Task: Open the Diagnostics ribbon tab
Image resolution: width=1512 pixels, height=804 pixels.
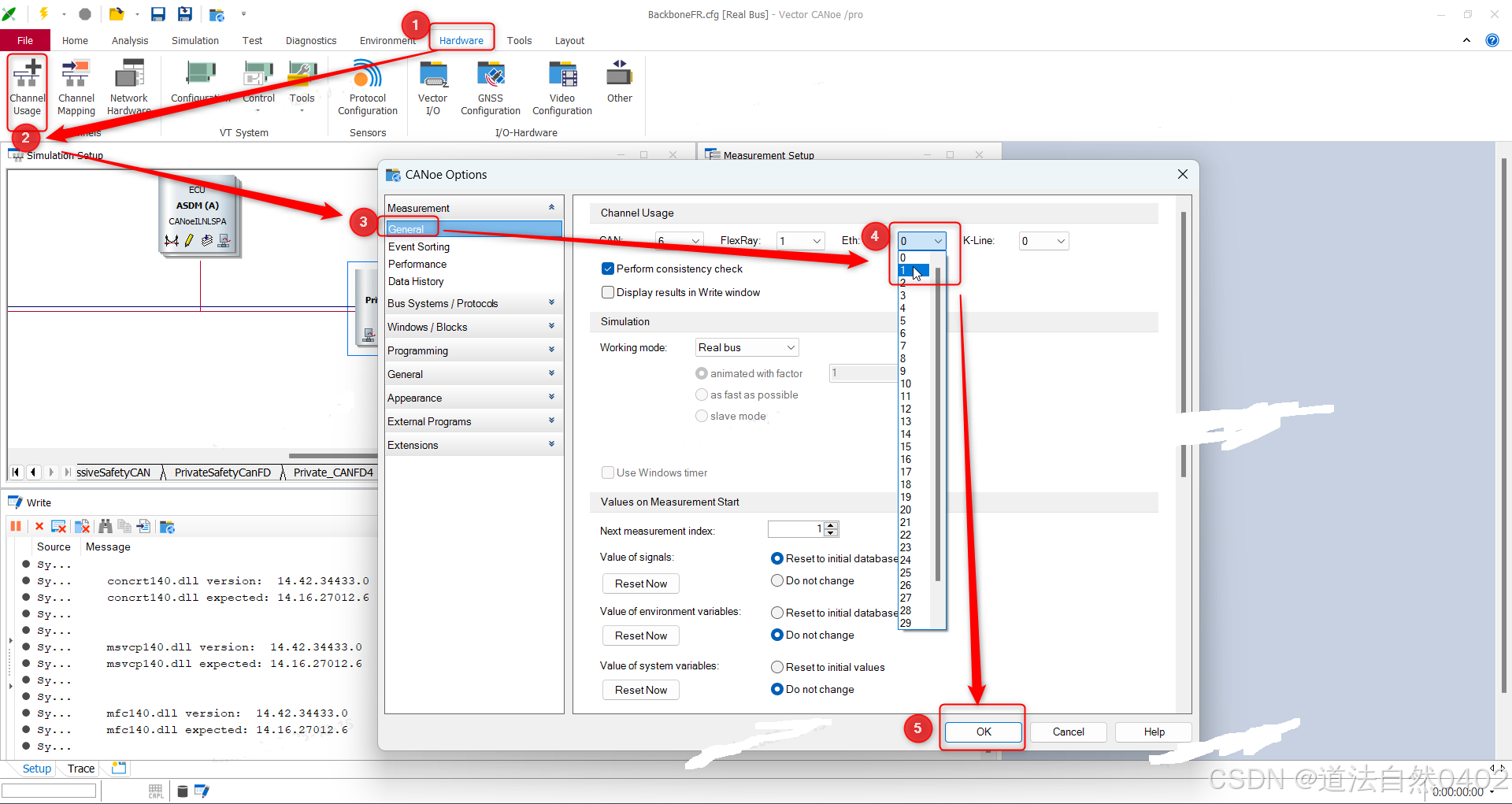Action: 311,40
